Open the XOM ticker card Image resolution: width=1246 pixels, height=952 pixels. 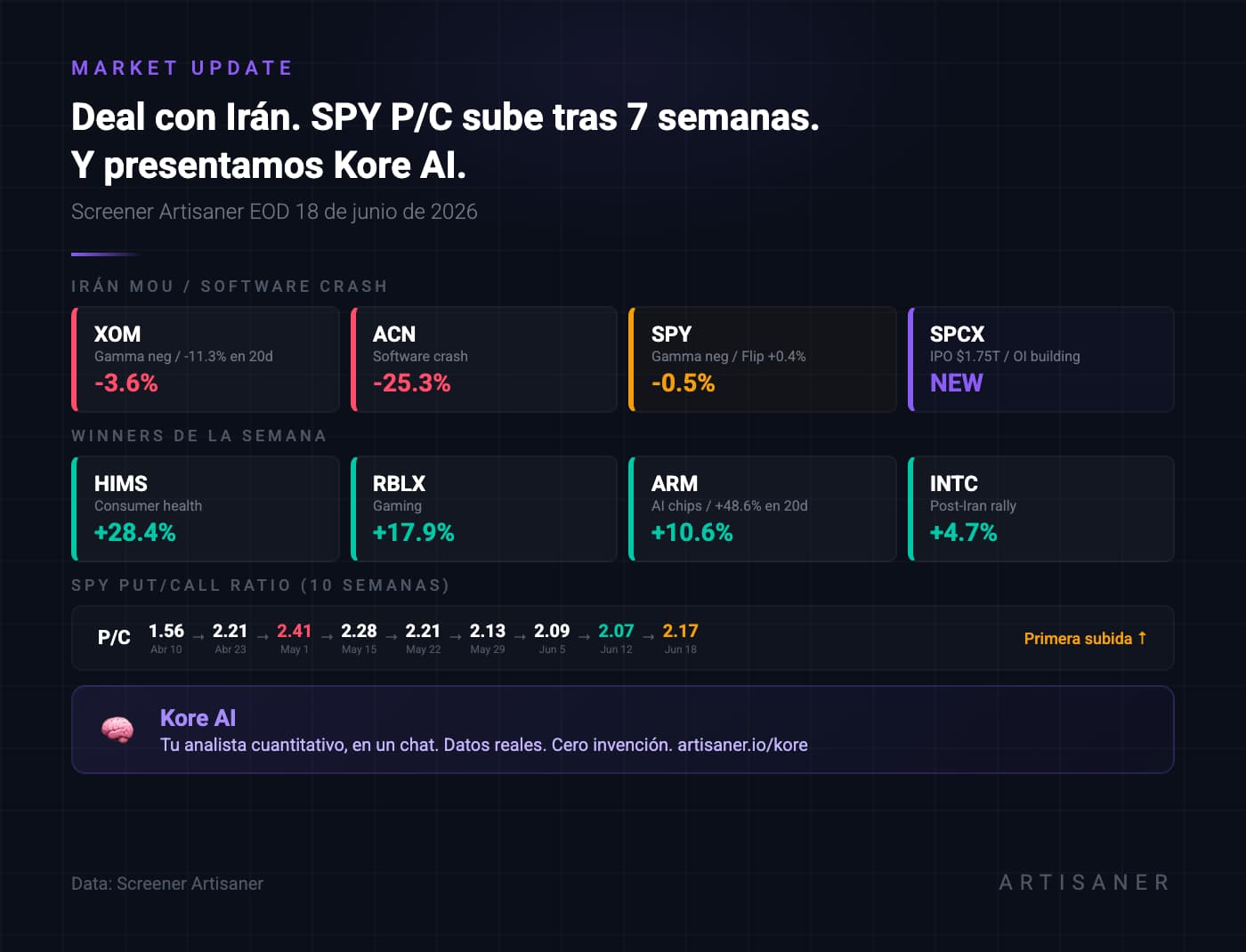(206, 359)
